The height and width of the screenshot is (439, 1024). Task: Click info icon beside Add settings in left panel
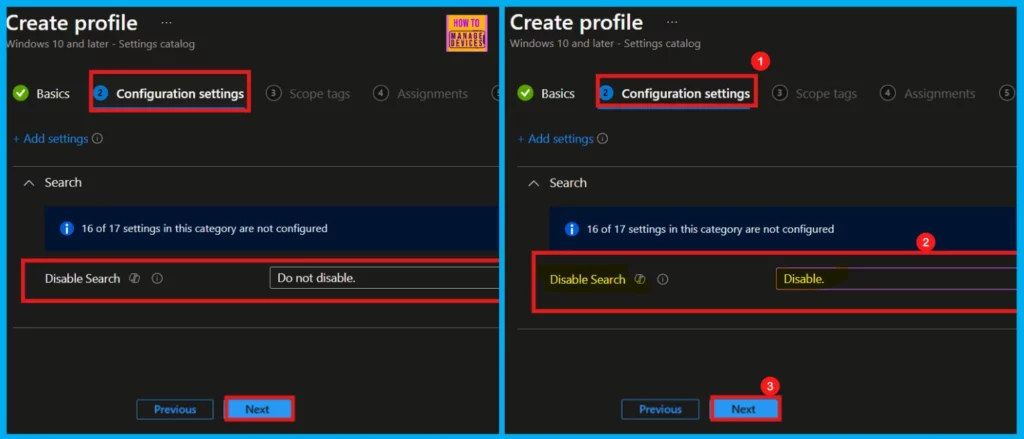pos(97,138)
